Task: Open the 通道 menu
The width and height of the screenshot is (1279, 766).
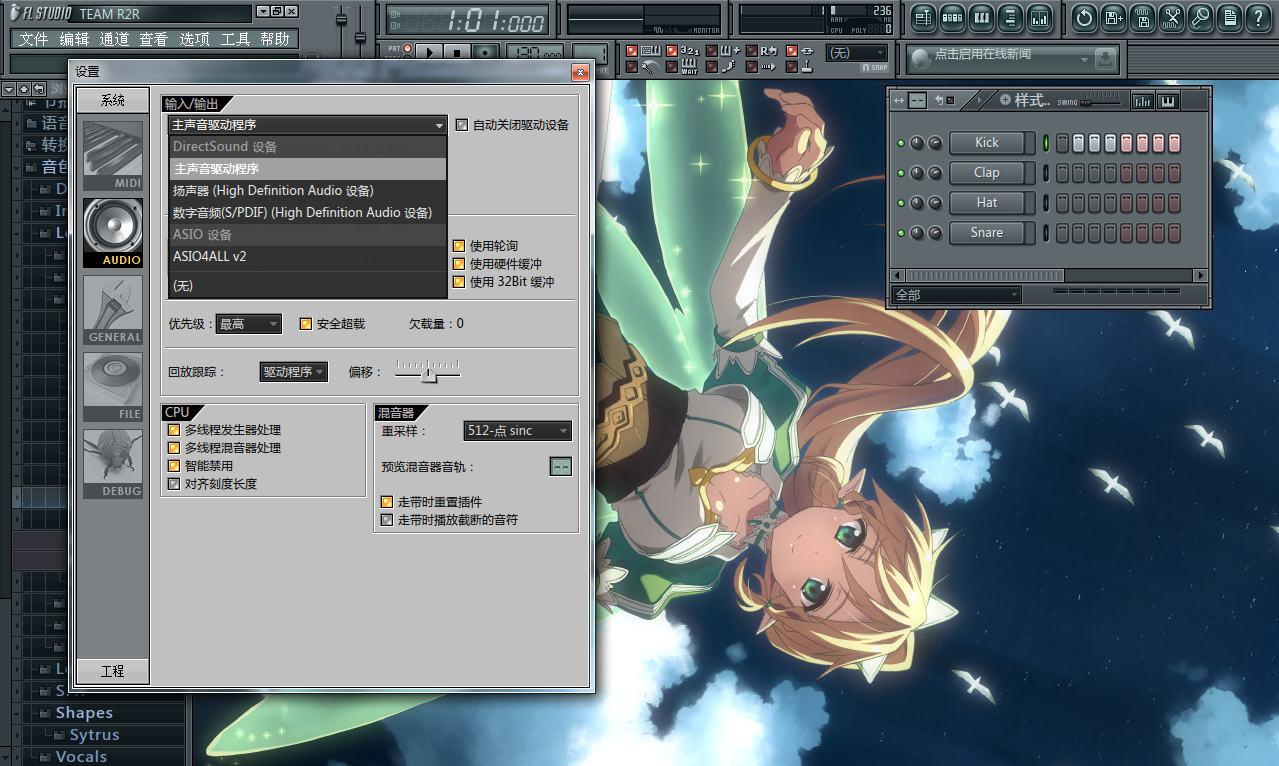Action: tap(114, 39)
